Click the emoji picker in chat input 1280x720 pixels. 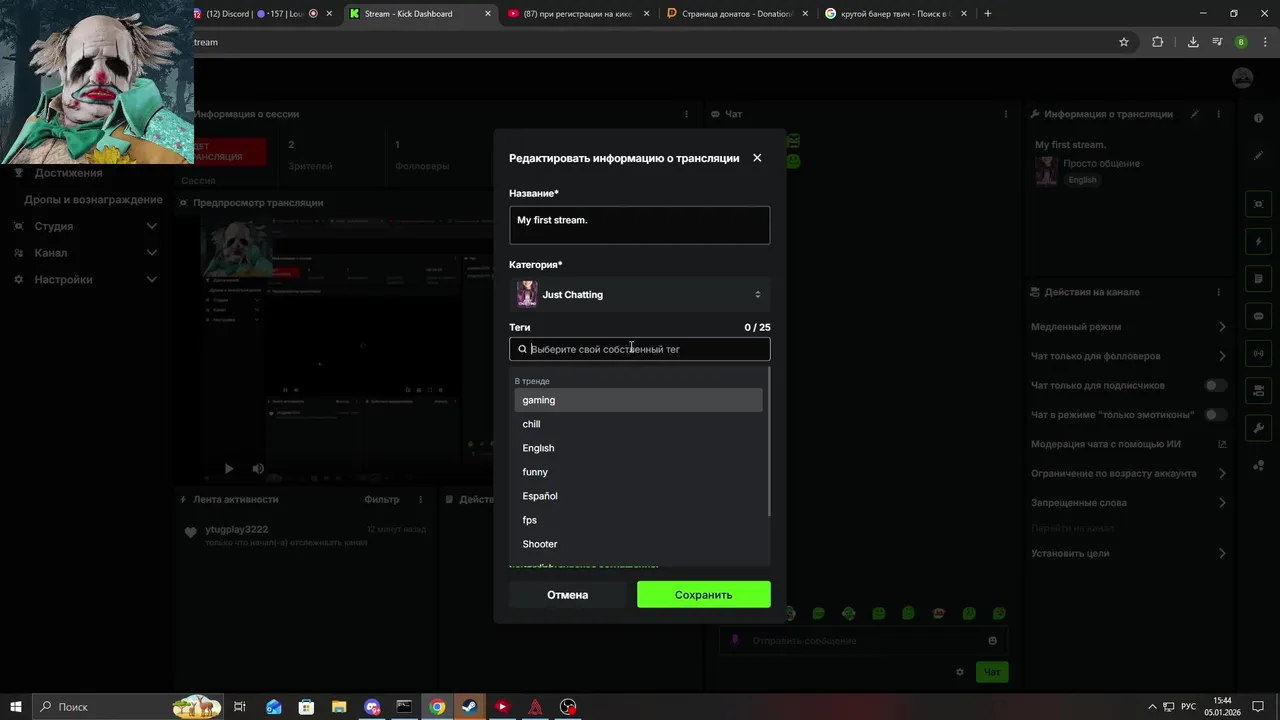[992, 641]
